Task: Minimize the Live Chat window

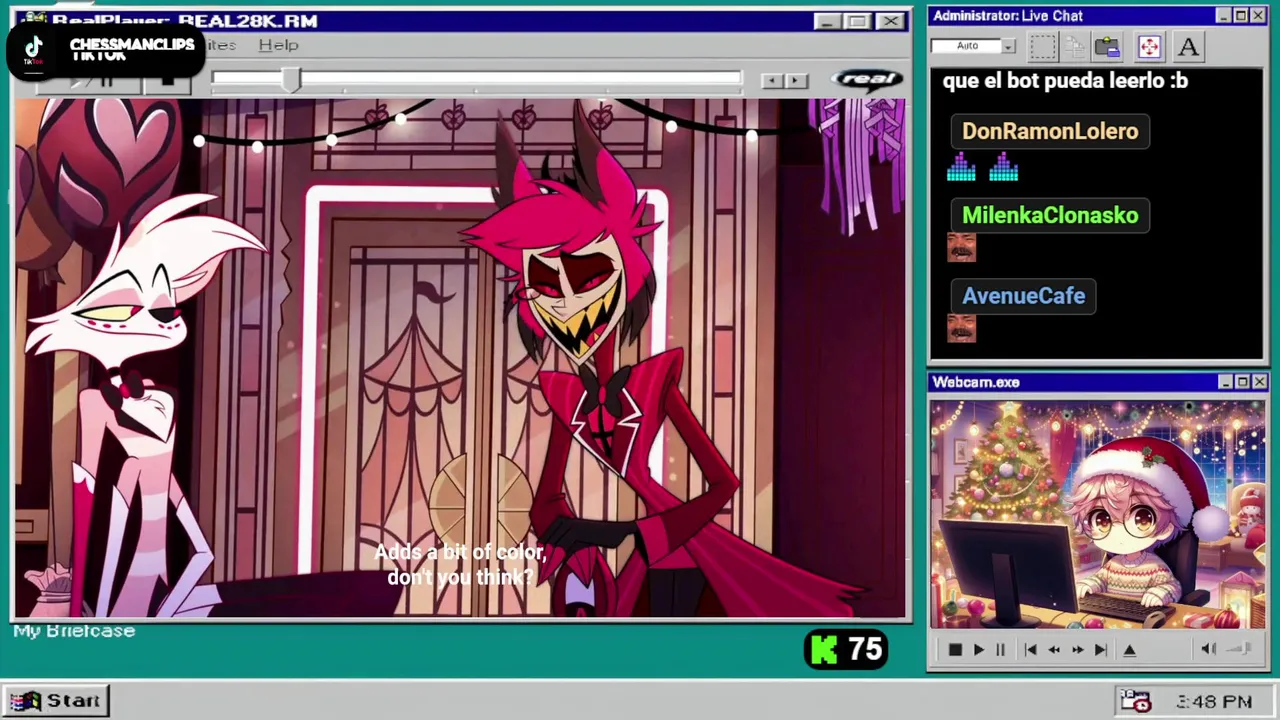Action: 1223,16
